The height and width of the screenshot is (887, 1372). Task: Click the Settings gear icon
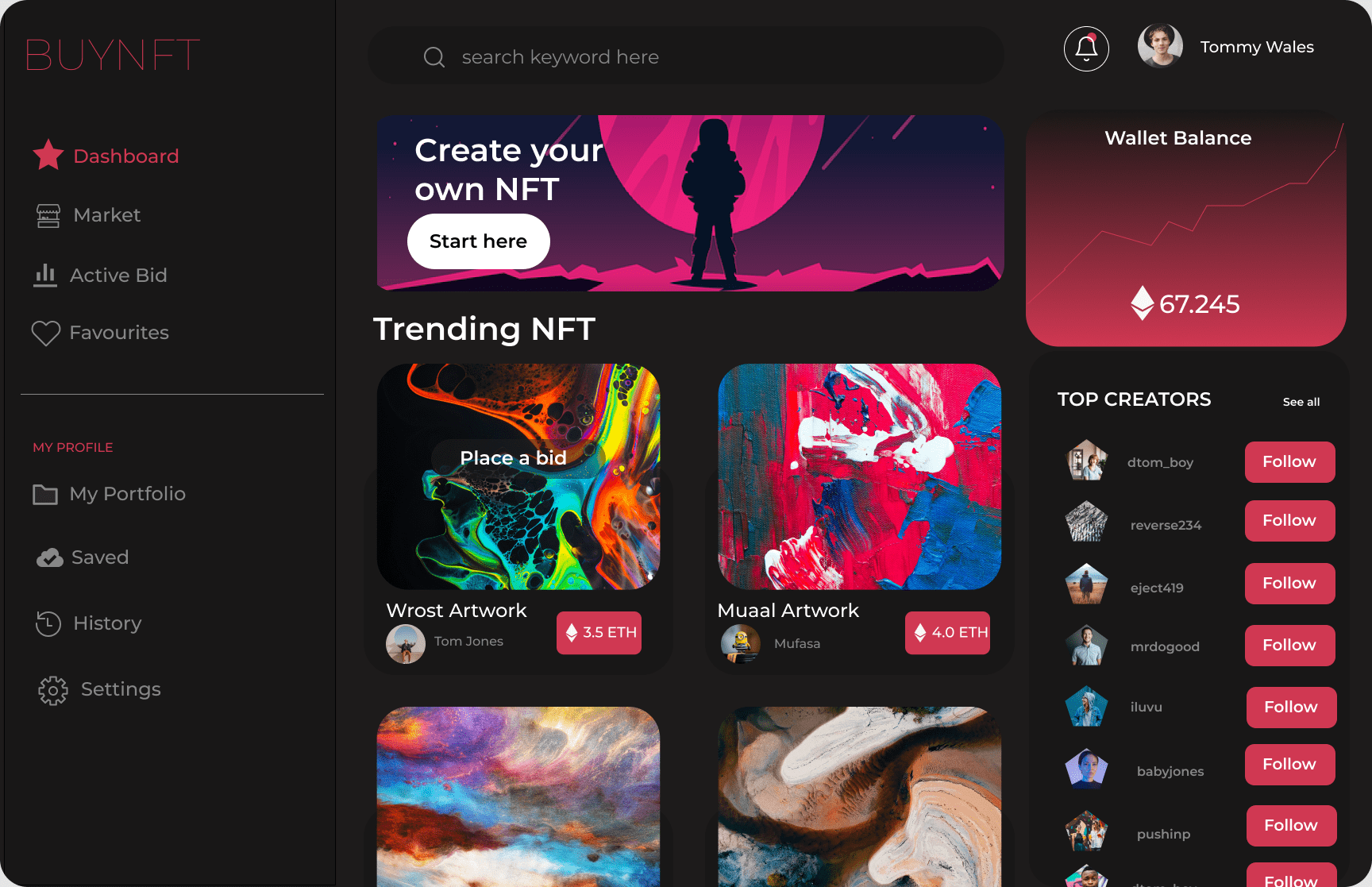[53, 690]
